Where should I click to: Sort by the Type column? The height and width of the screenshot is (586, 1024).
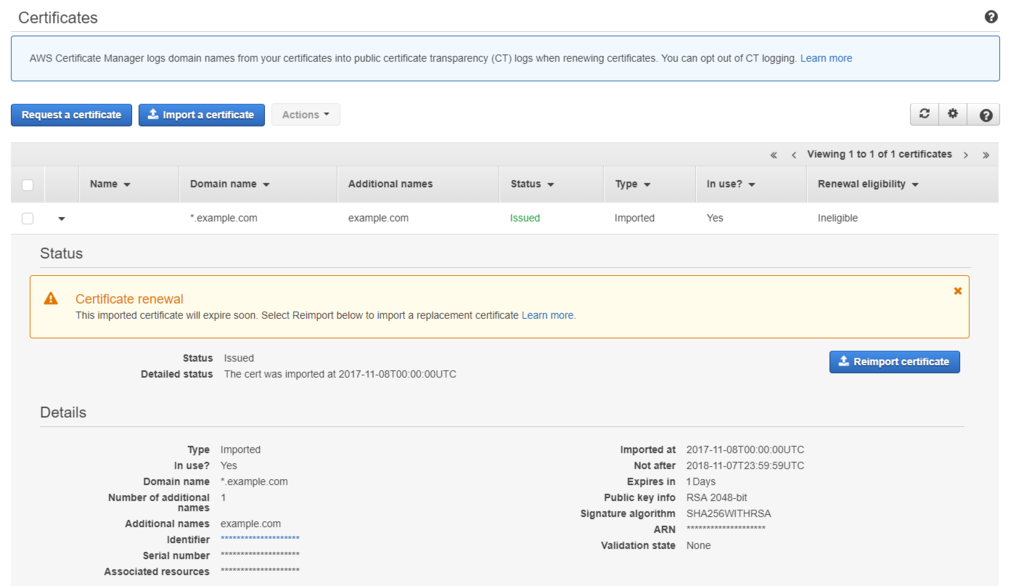pyautogui.click(x=632, y=184)
